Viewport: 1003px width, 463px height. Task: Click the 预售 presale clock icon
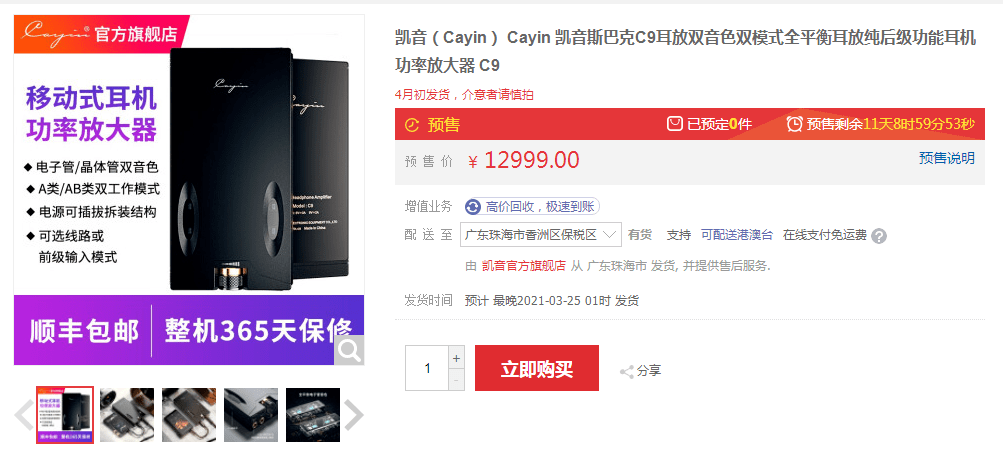click(x=413, y=125)
